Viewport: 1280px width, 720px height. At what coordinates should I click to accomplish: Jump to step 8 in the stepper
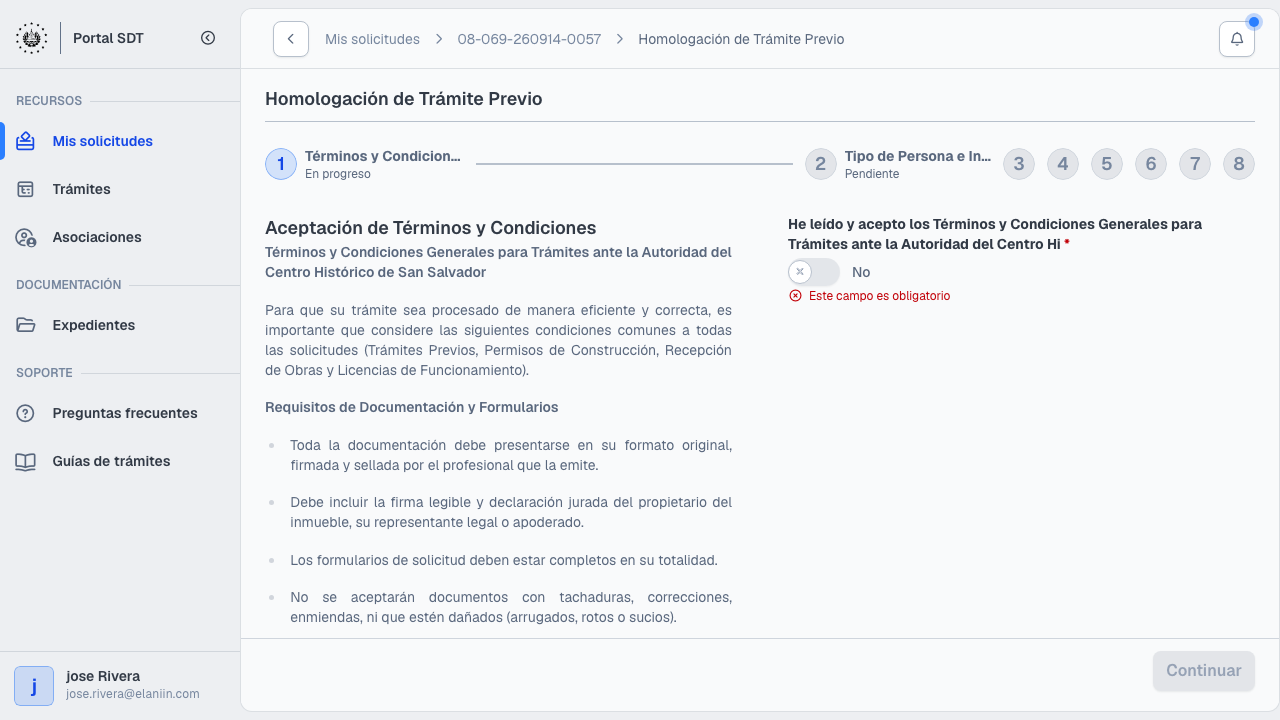(1239, 164)
